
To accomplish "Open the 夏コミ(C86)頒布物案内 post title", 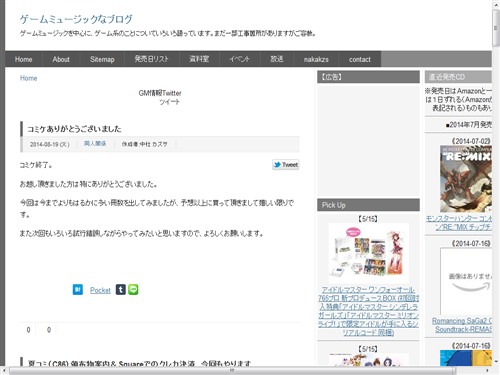I will (x=139, y=363).
